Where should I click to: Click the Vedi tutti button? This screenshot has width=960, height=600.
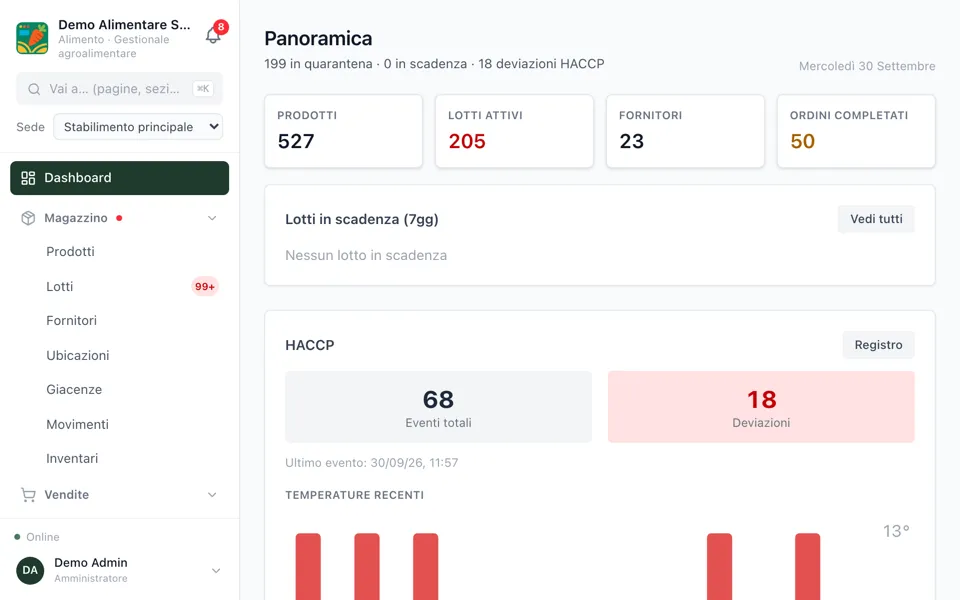pos(876,219)
